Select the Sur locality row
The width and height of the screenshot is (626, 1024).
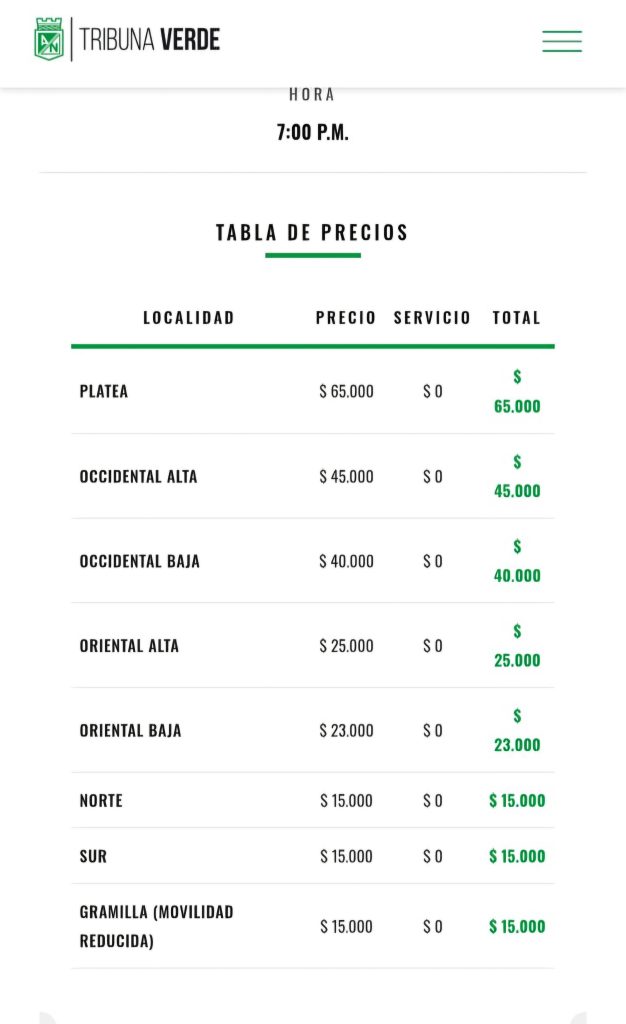(313, 856)
